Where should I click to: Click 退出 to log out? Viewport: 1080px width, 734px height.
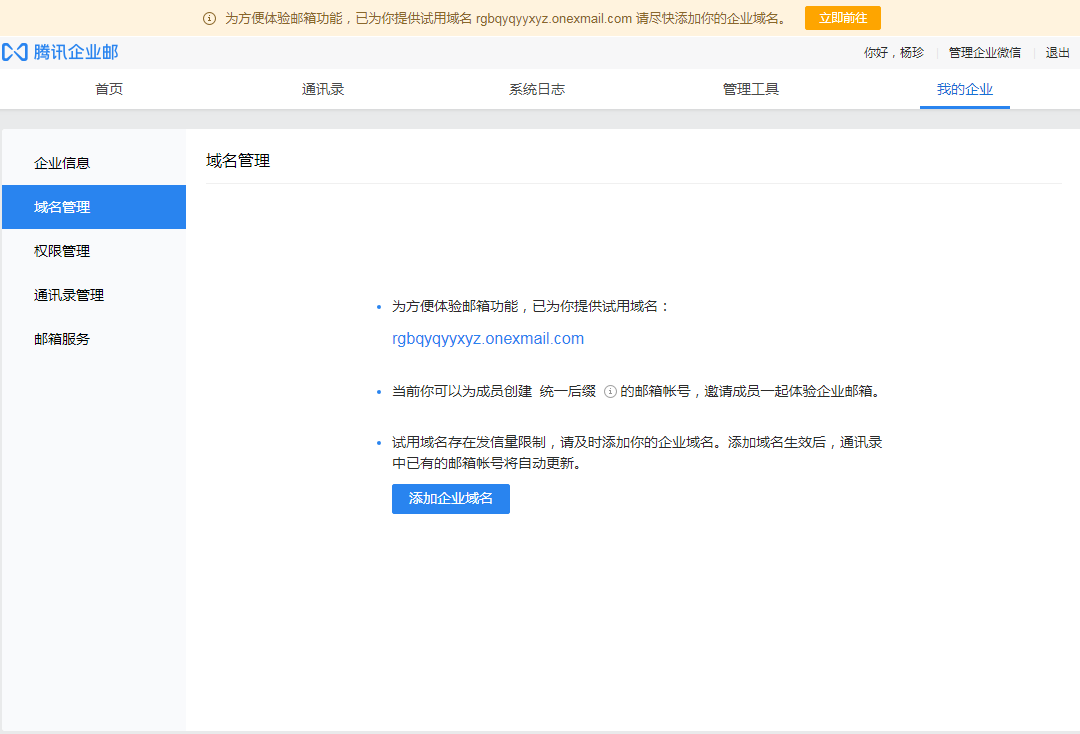(1057, 53)
